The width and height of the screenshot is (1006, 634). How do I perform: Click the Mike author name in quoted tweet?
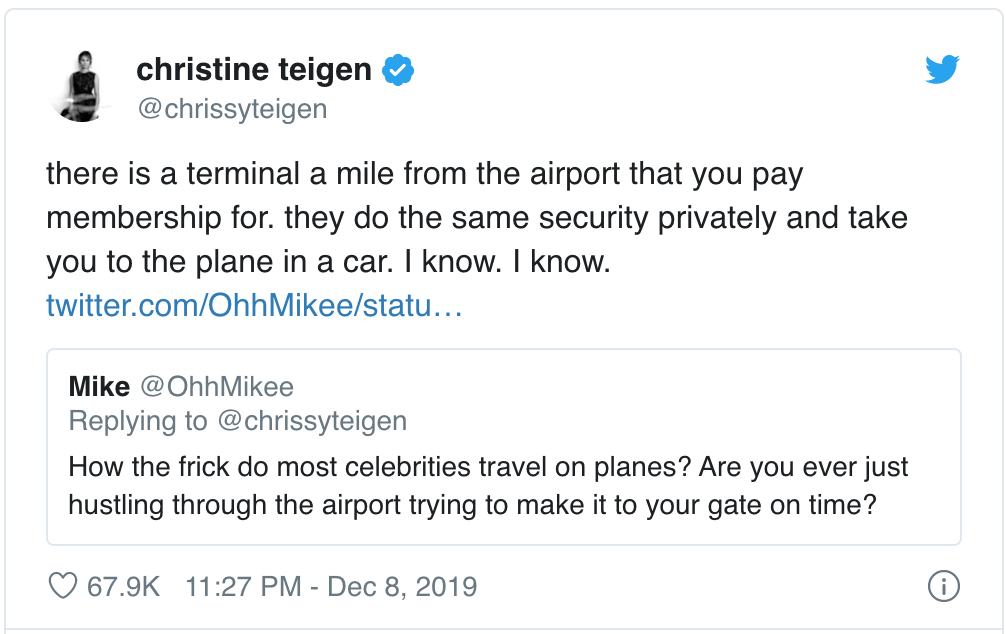point(99,386)
